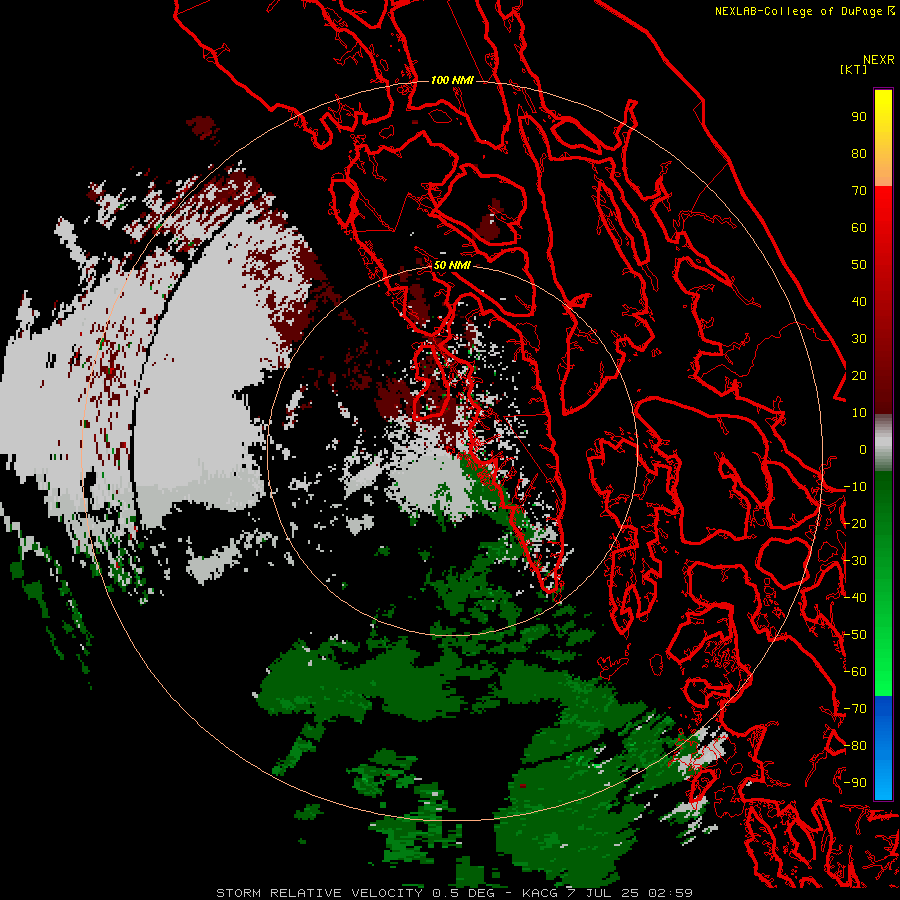Click the -70 scale label
The image size is (900, 900).
click(x=855, y=709)
